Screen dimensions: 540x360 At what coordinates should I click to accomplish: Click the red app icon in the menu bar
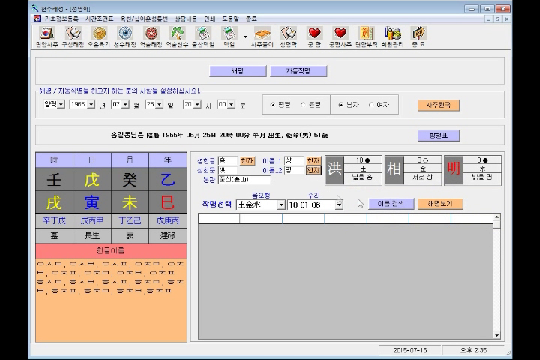[37, 19]
